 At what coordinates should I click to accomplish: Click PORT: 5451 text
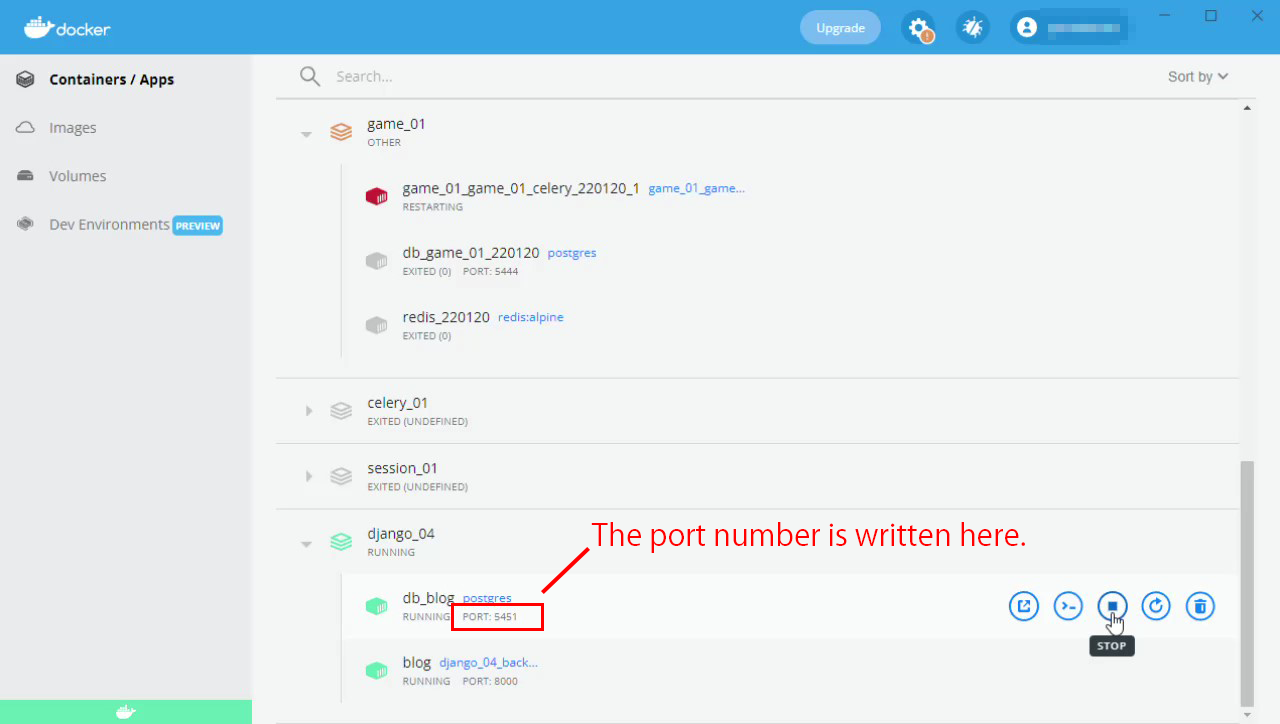(x=490, y=617)
